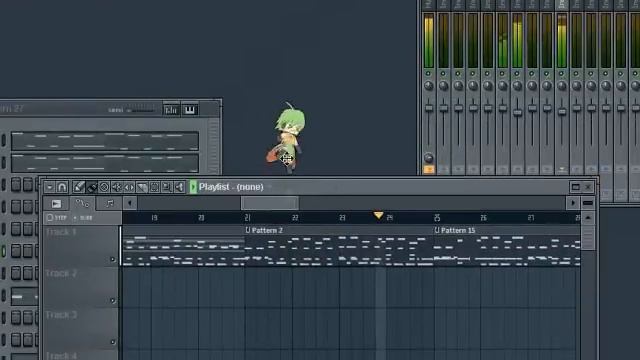
Task: Toggle the master track mute LED
Action: pos(428,73)
